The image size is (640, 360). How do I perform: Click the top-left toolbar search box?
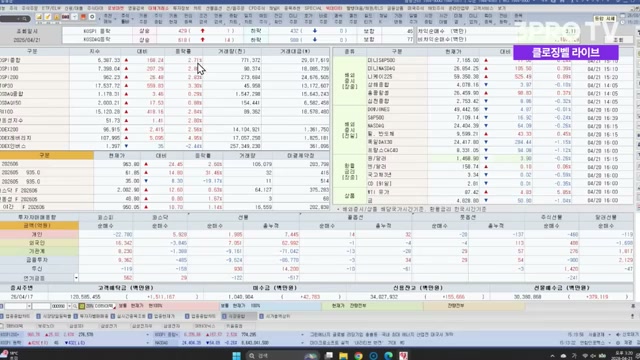coord(15,19)
